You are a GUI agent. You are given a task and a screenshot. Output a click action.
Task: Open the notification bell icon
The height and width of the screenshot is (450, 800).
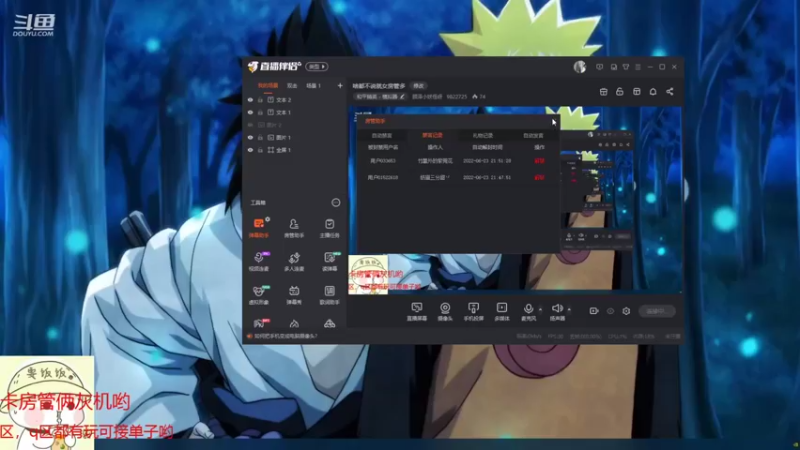653,91
